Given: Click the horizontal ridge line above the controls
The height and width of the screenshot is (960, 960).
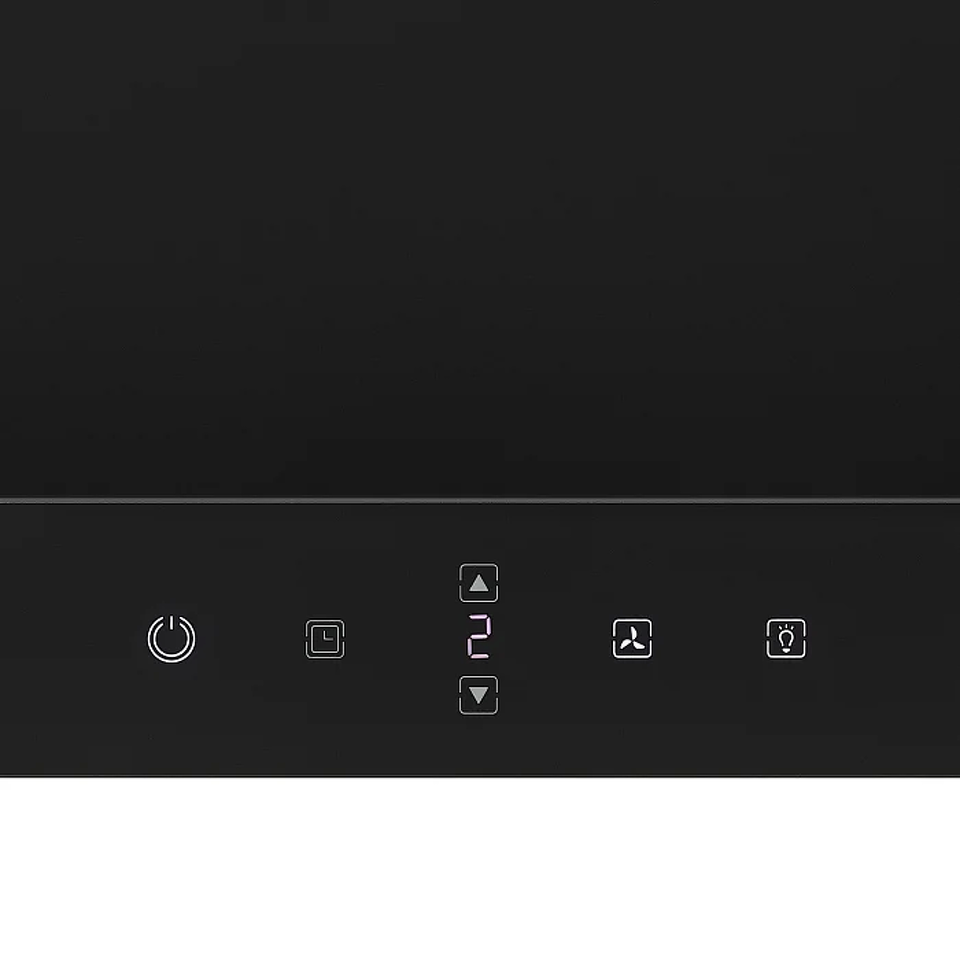Looking at the screenshot, I should (480, 501).
